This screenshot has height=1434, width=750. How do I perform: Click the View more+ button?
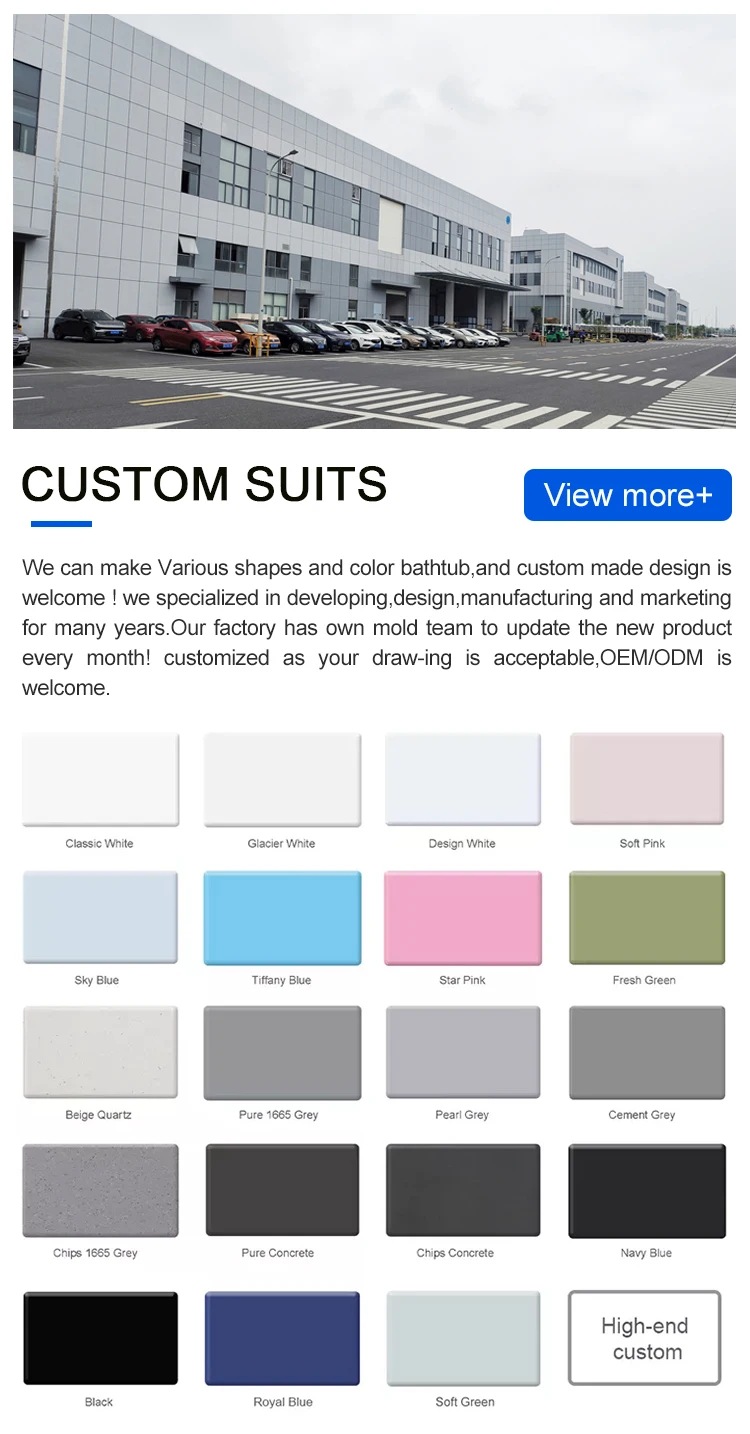pos(628,495)
